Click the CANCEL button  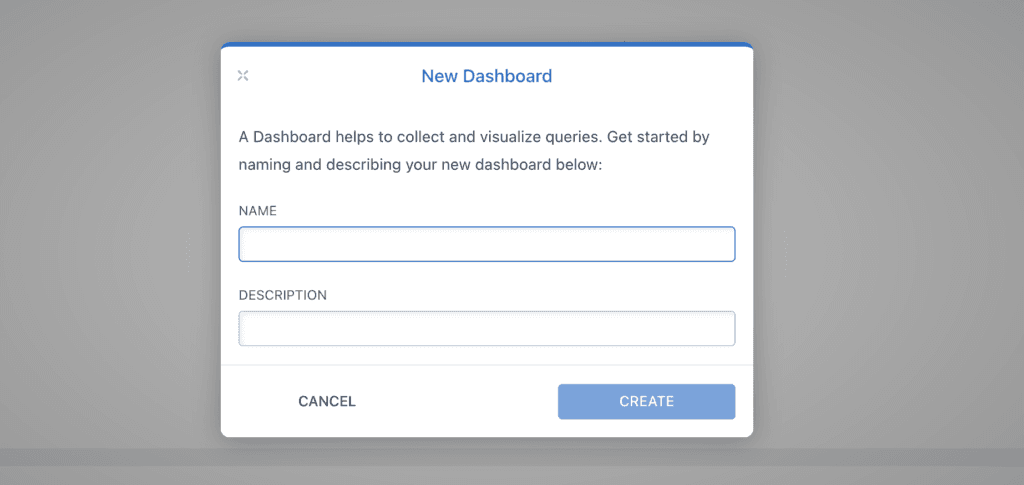click(x=327, y=401)
